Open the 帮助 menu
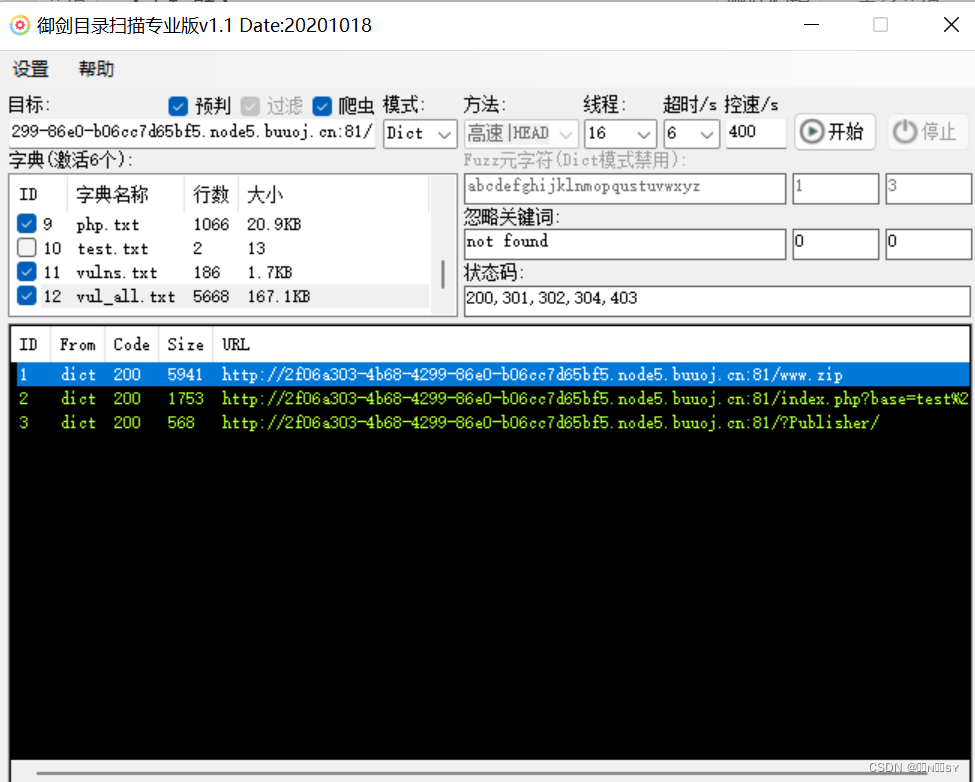This screenshot has width=975, height=782. [x=95, y=69]
